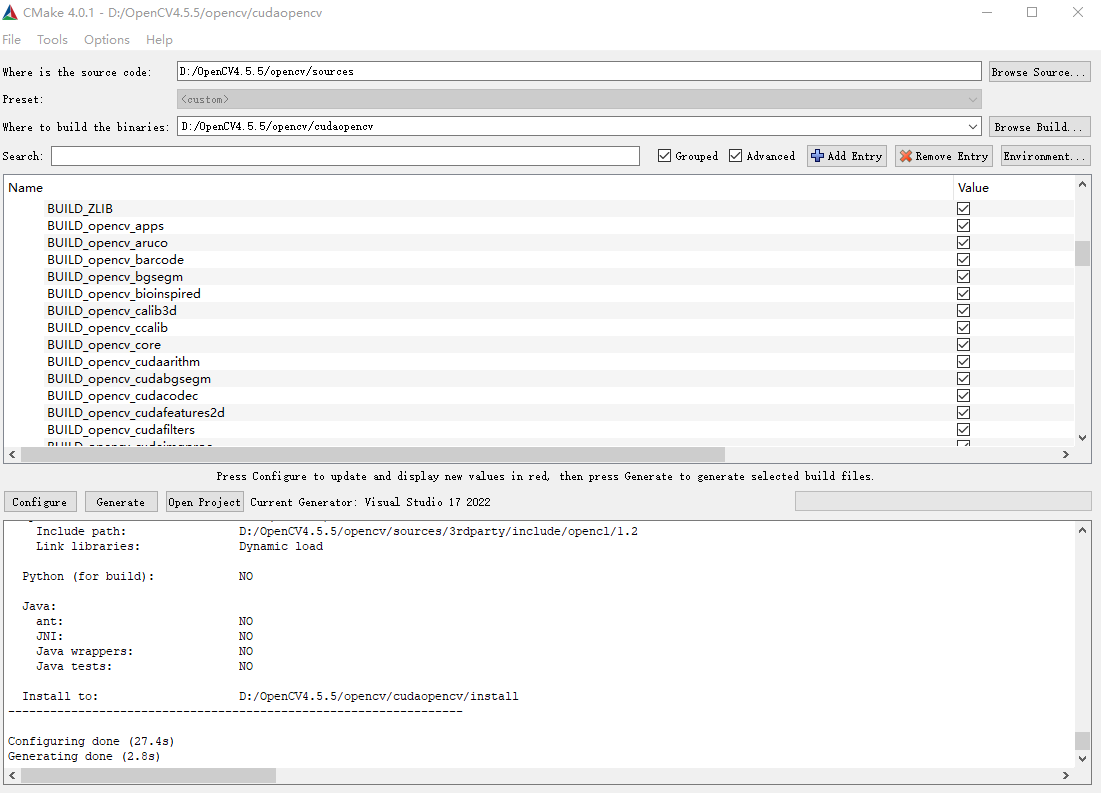Uncheck the BUILD_opencv_ccalib checkbox
This screenshot has height=793, width=1101.
pos(963,328)
